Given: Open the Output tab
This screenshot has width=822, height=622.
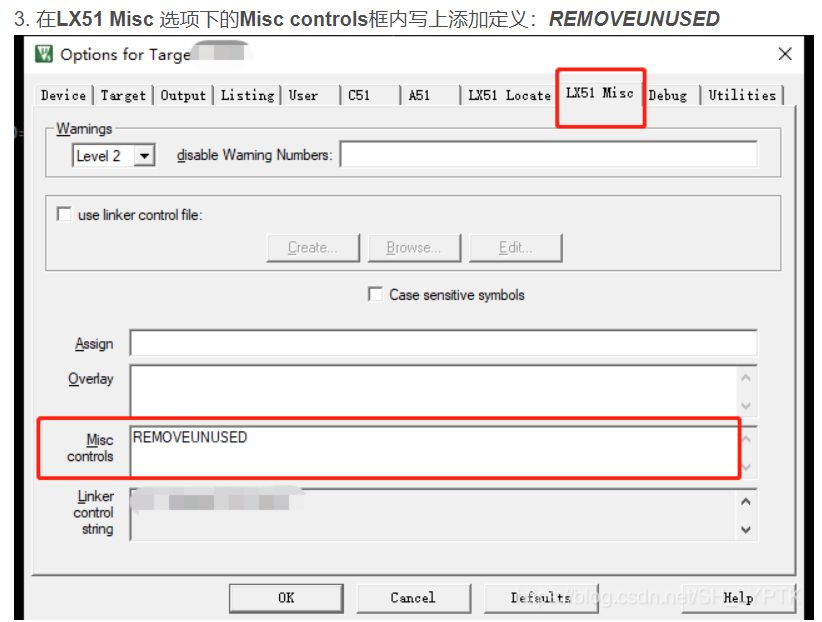Looking at the screenshot, I should 183,95.
